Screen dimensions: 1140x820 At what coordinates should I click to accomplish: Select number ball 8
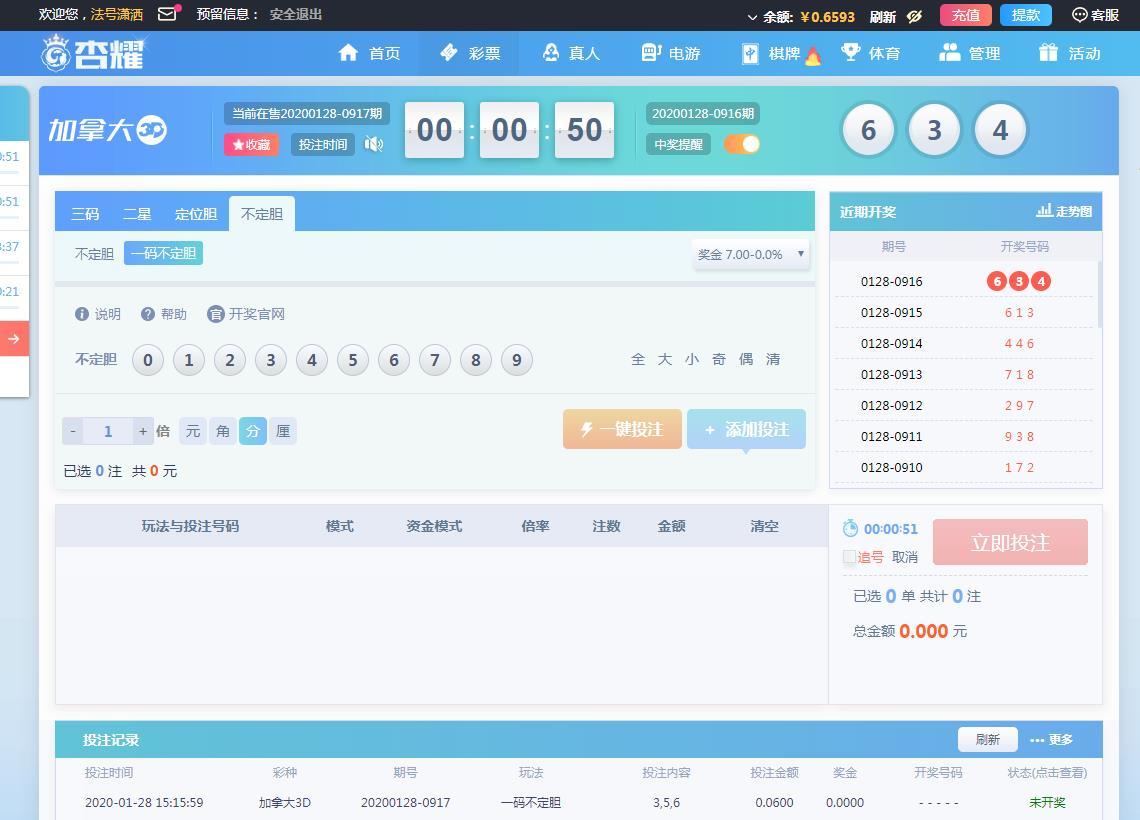pyautogui.click(x=475, y=360)
